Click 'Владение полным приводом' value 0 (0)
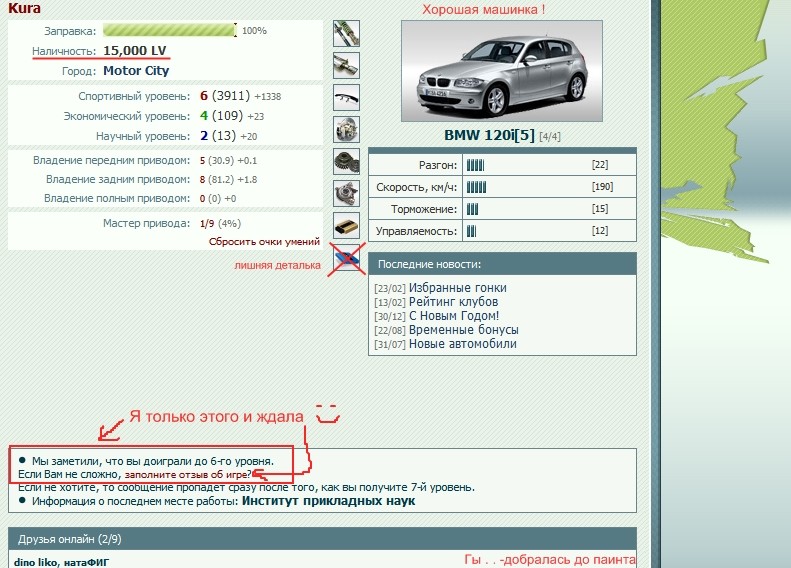 [x=210, y=199]
